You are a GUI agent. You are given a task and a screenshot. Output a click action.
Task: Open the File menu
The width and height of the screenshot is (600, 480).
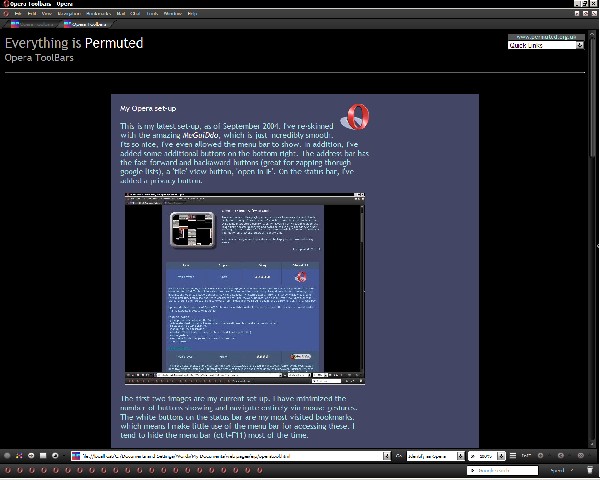18,14
